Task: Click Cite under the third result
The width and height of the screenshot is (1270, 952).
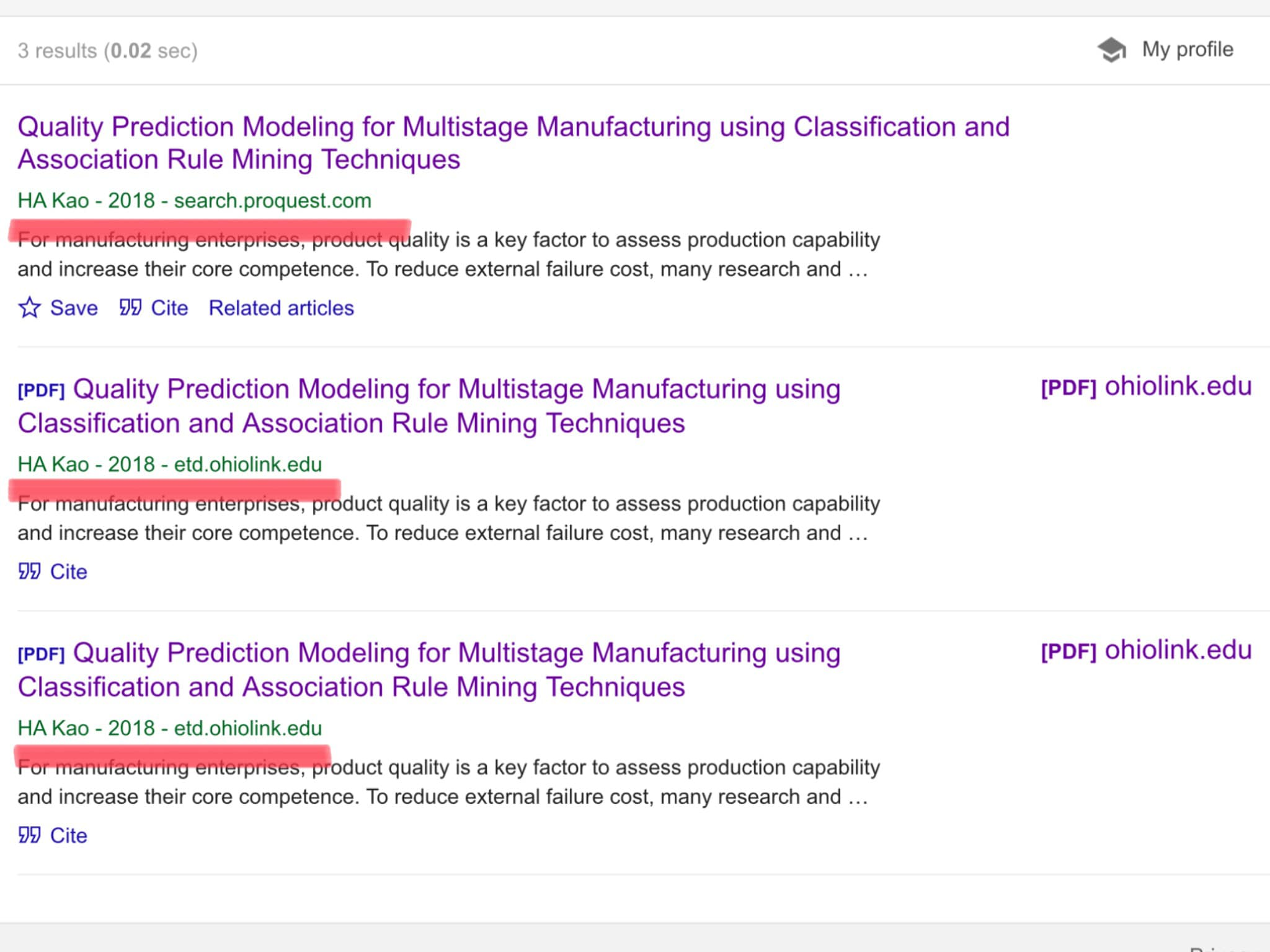Action: [x=68, y=835]
